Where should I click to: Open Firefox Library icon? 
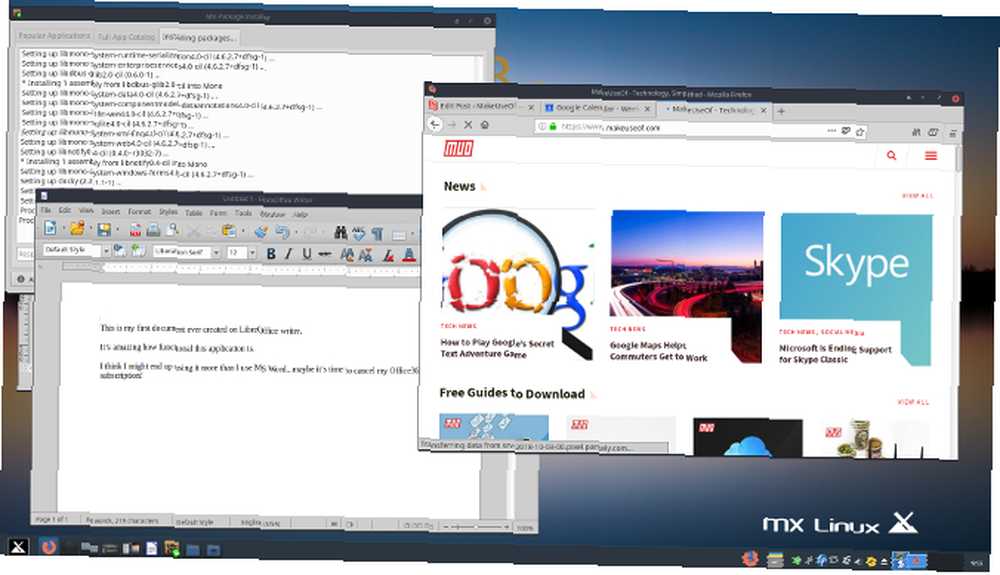coord(916,133)
